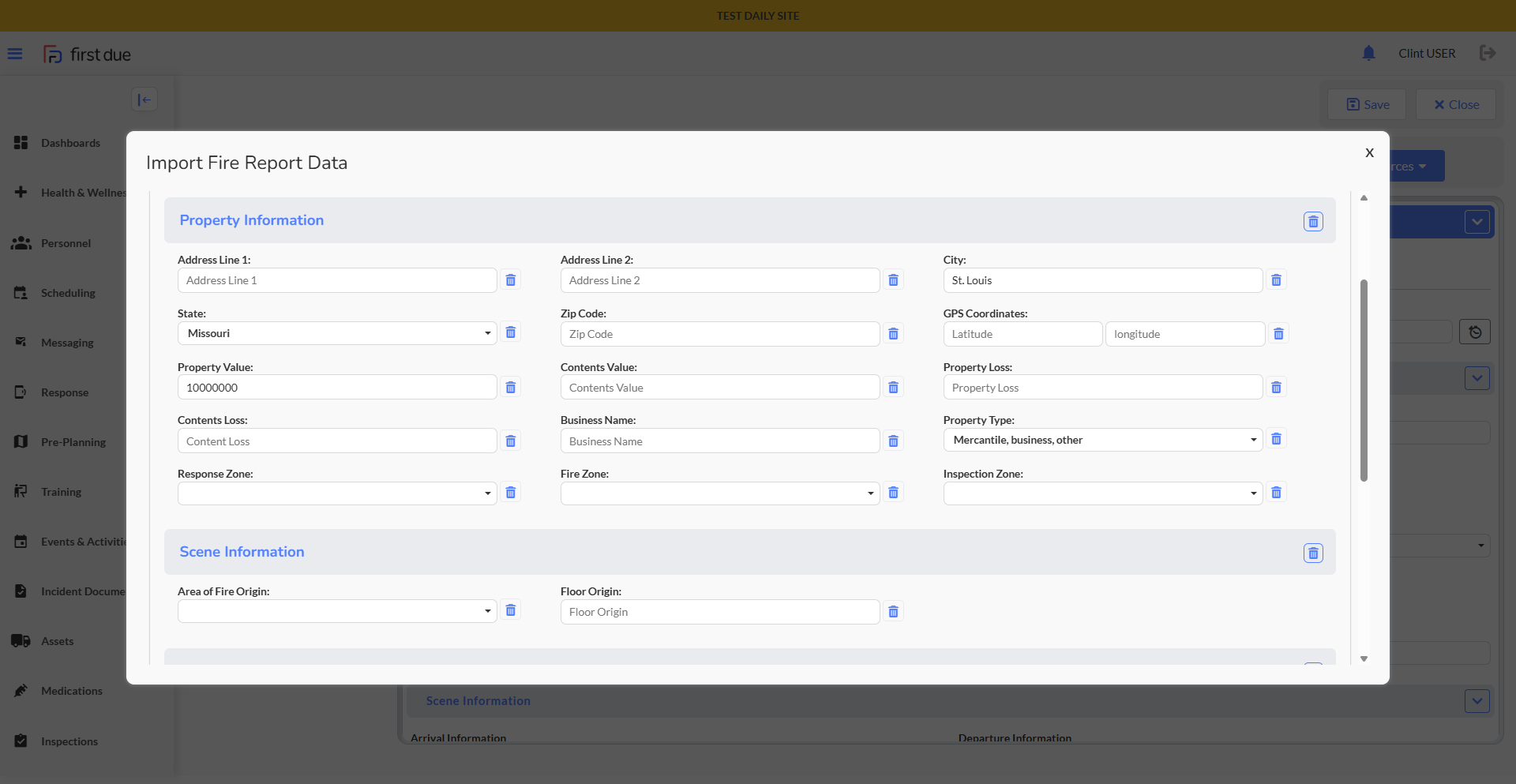
Task: Clear the City field using its trash icon
Action: (1276, 280)
